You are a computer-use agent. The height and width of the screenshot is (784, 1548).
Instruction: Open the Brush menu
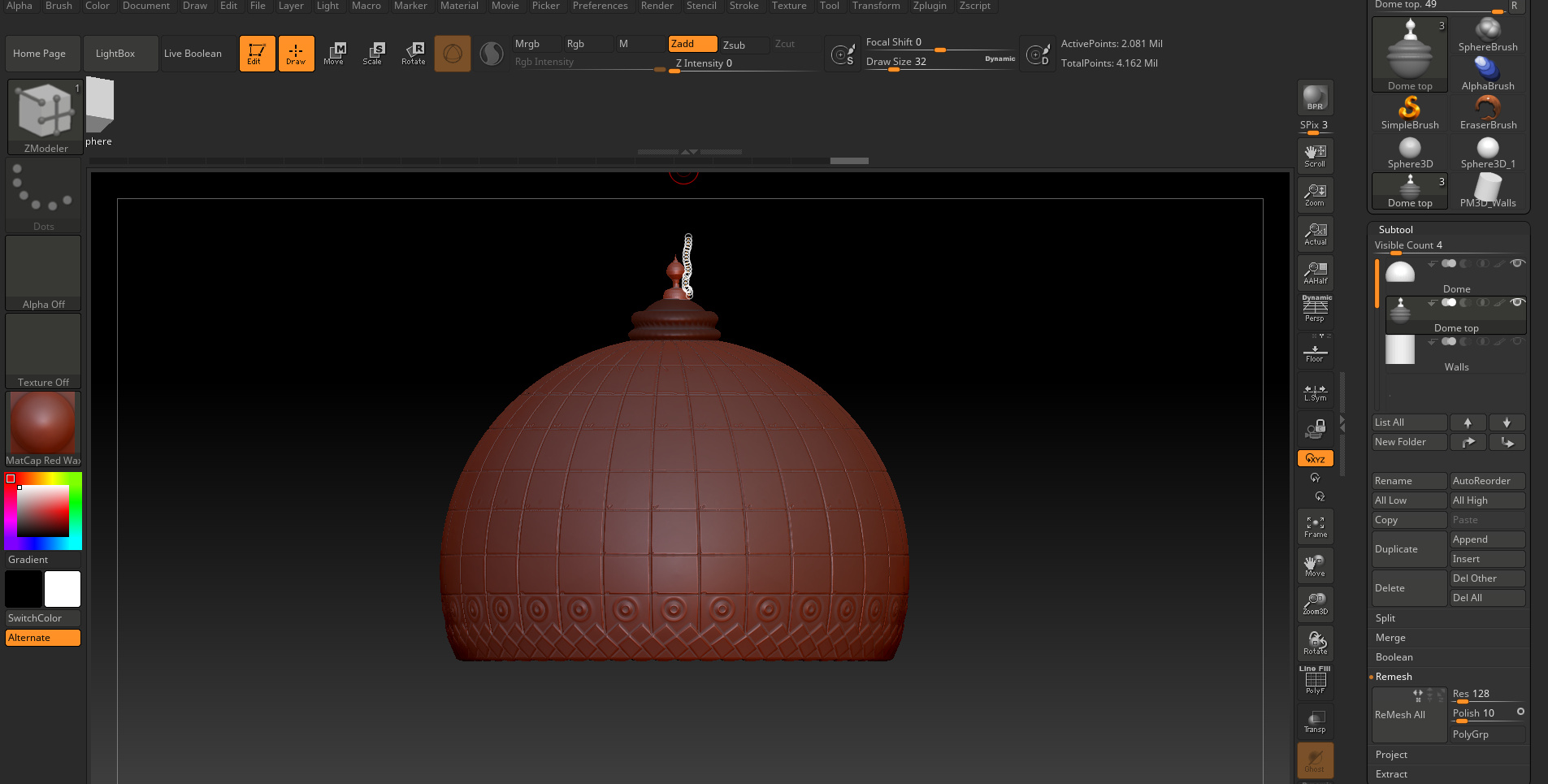(59, 6)
